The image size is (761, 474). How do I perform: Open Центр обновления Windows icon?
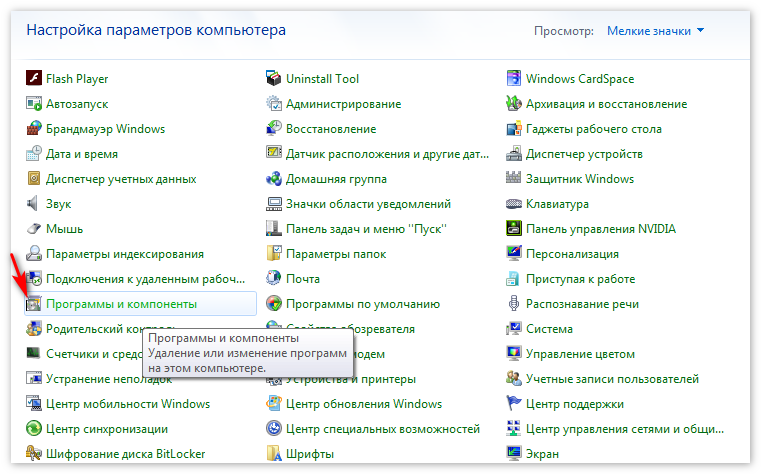(274, 404)
